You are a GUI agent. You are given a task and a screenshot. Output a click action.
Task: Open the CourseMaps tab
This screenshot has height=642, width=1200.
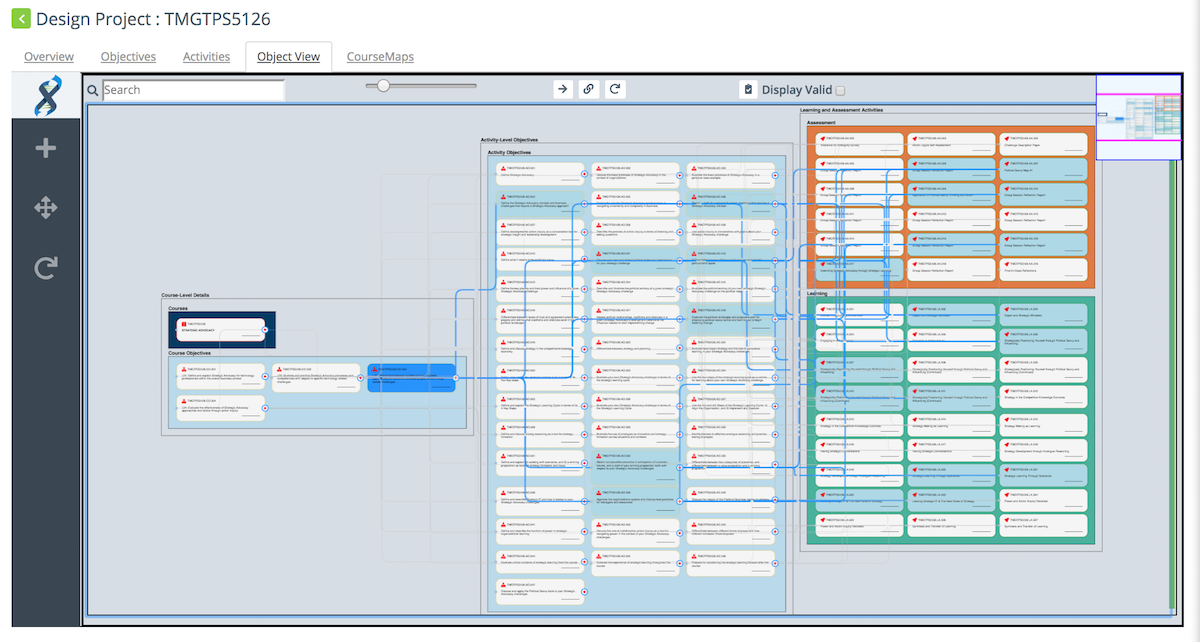pos(380,57)
